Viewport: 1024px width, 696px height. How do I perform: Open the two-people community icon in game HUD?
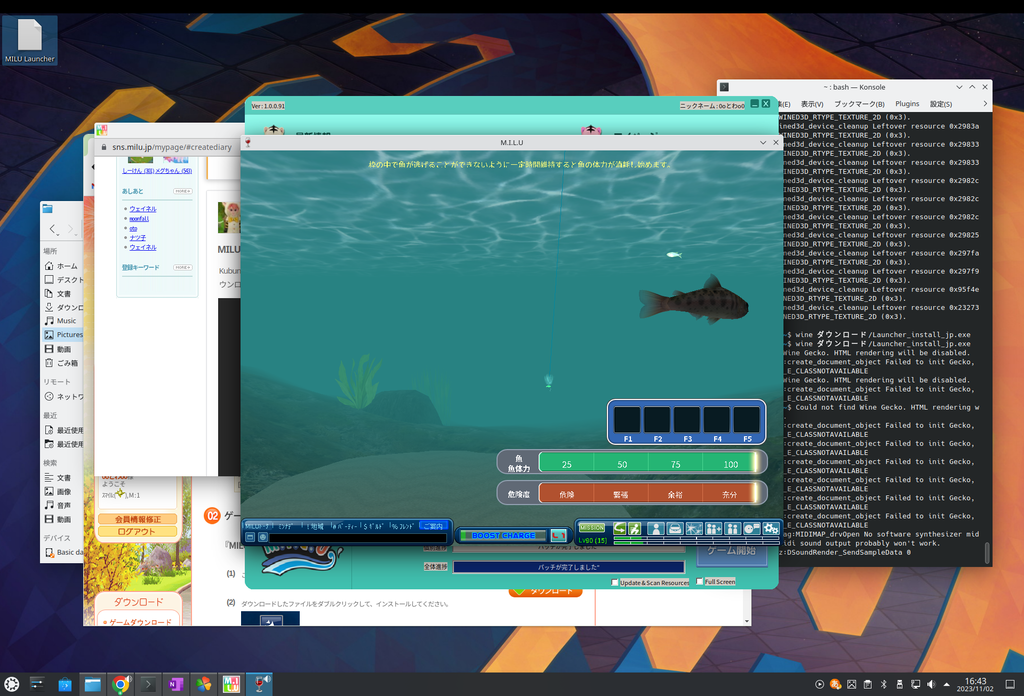point(733,528)
